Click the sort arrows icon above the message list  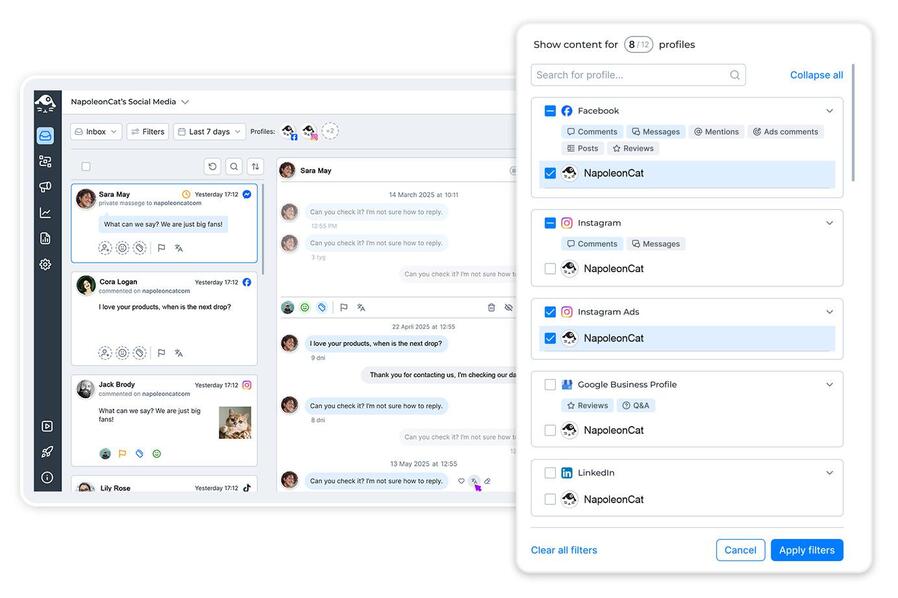click(255, 167)
